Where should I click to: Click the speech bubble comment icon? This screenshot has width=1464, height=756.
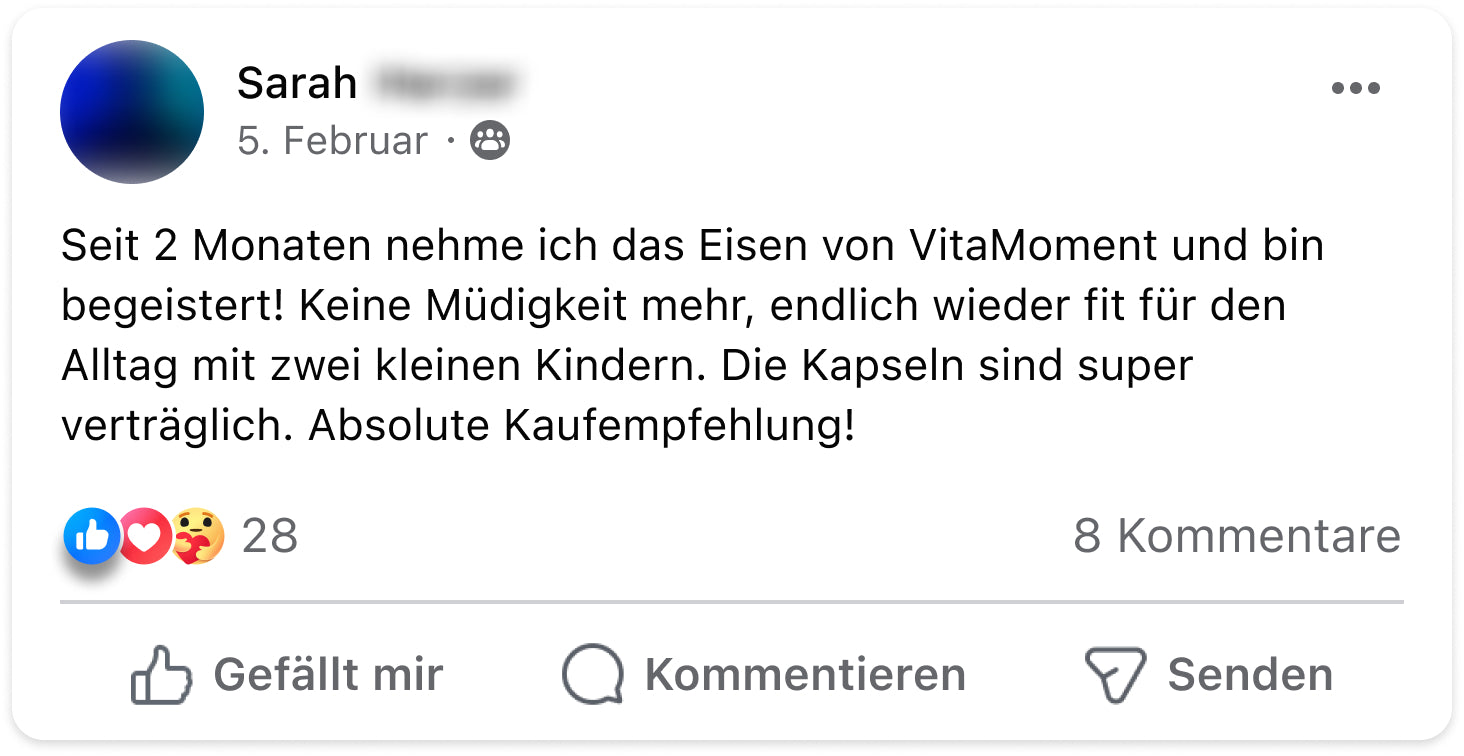(592, 675)
